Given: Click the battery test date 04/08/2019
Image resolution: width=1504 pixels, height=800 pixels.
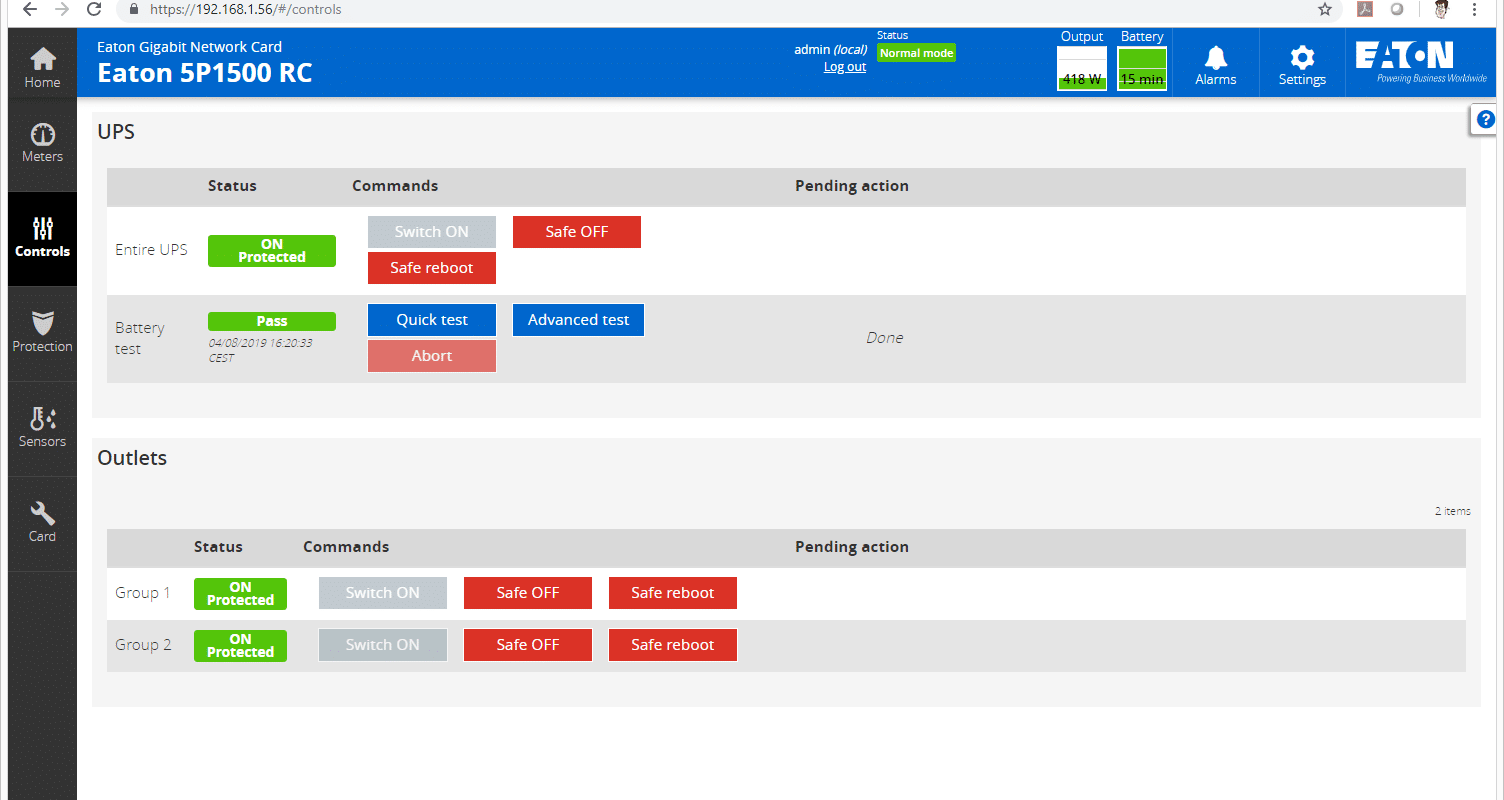Looking at the screenshot, I should click(260, 350).
